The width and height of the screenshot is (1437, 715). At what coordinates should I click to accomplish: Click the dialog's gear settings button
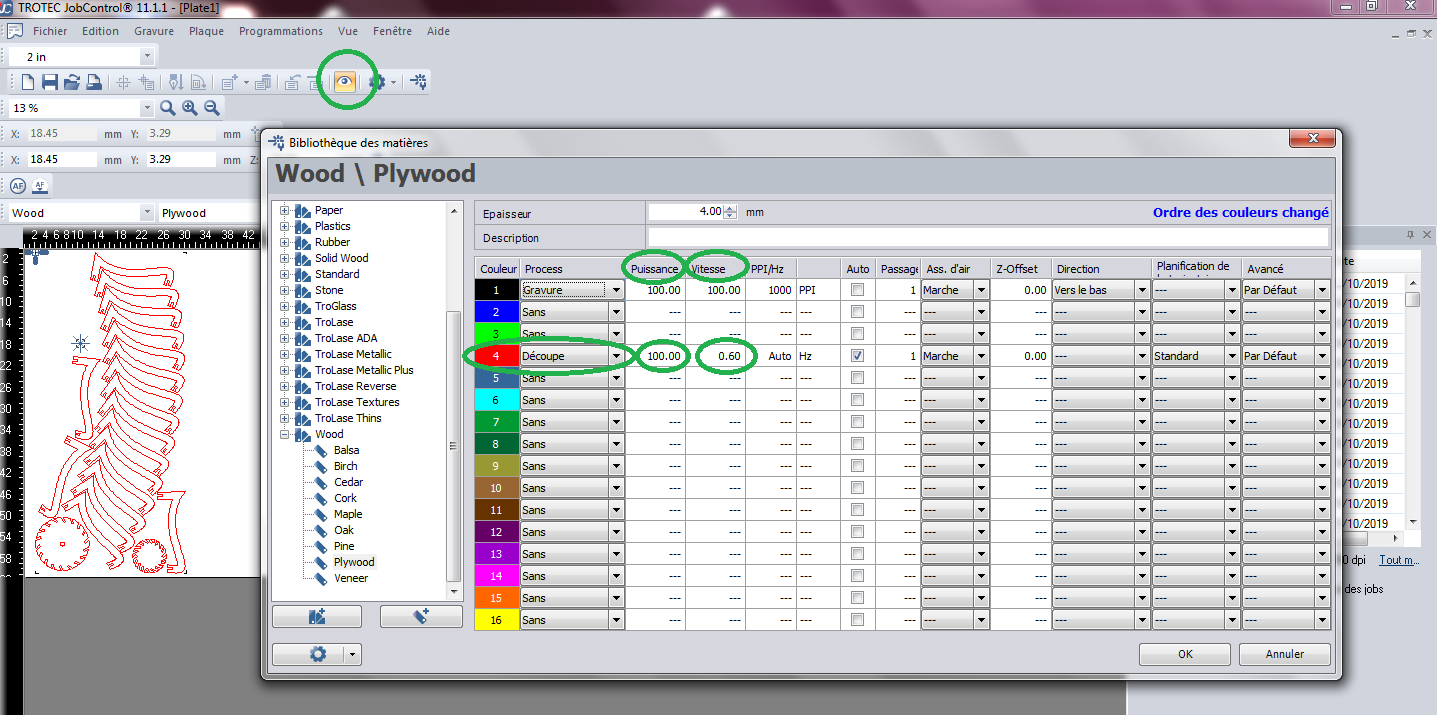point(316,654)
